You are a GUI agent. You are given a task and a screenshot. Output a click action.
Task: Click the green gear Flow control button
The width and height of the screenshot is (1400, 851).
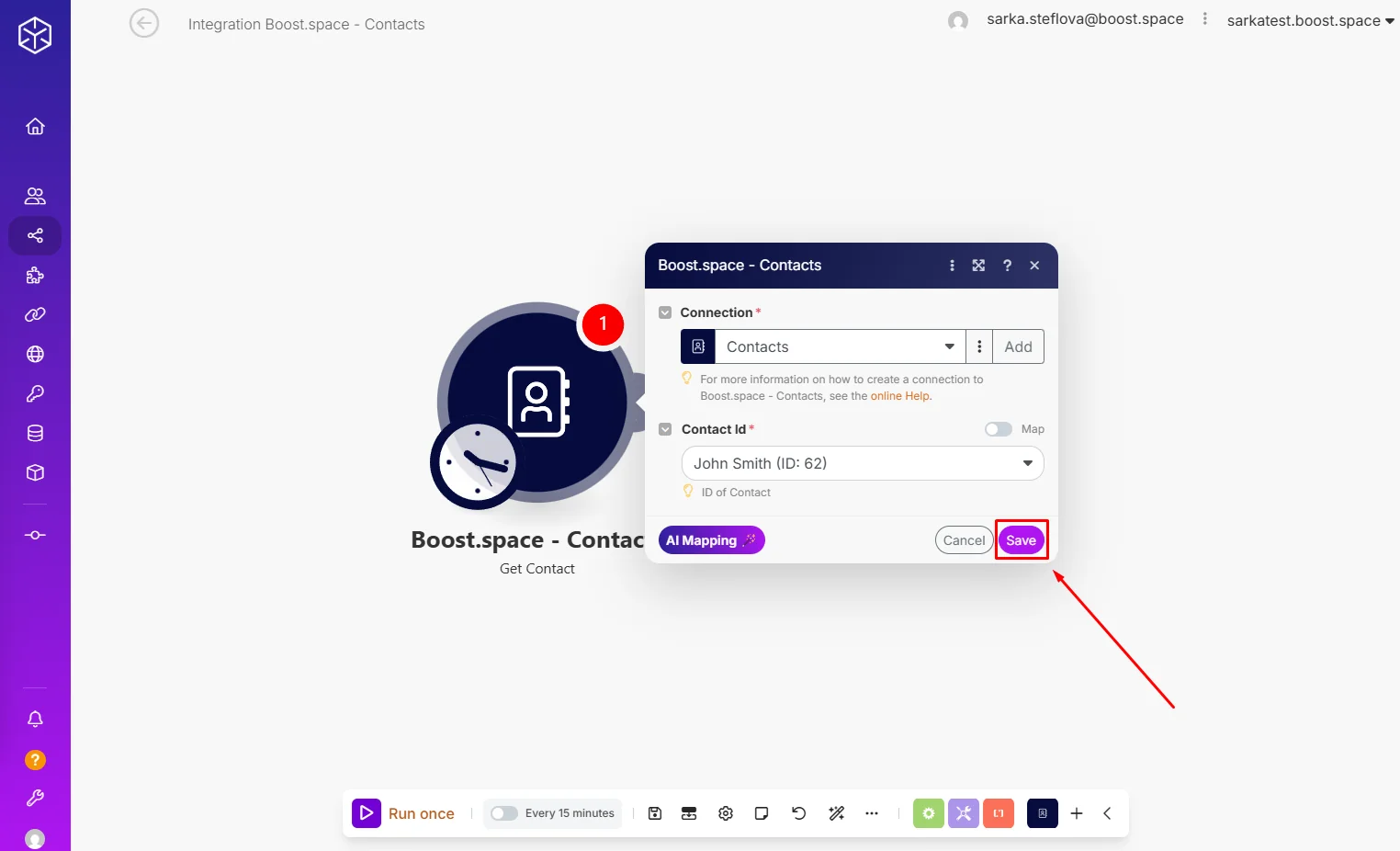coord(929,813)
